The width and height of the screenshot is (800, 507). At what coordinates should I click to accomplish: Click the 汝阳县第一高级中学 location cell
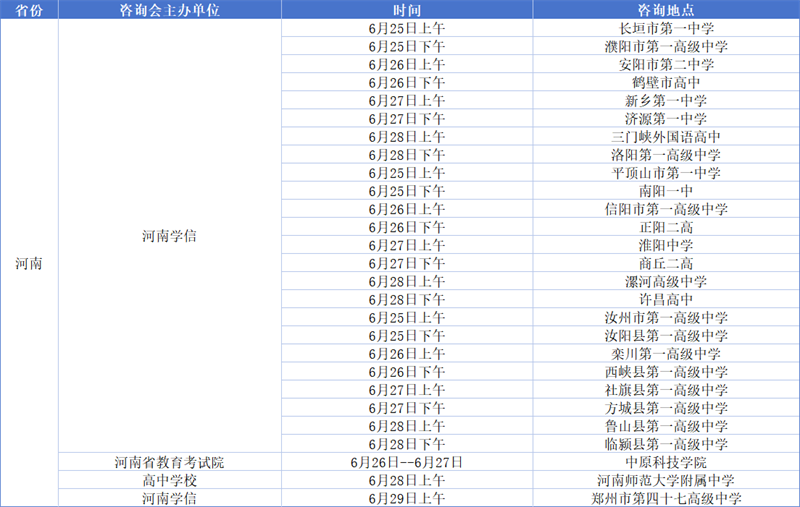[x=666, y=336]
